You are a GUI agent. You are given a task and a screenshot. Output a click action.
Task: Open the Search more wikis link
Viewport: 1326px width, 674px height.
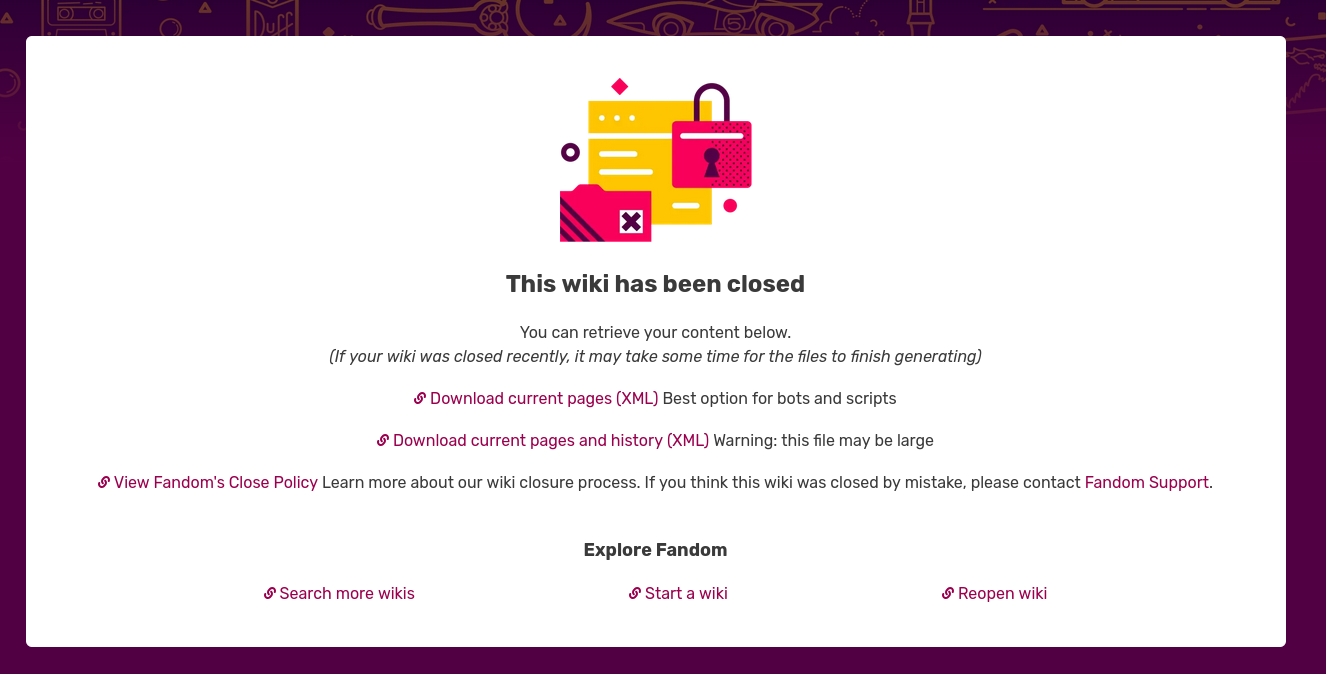click(347, 593)
